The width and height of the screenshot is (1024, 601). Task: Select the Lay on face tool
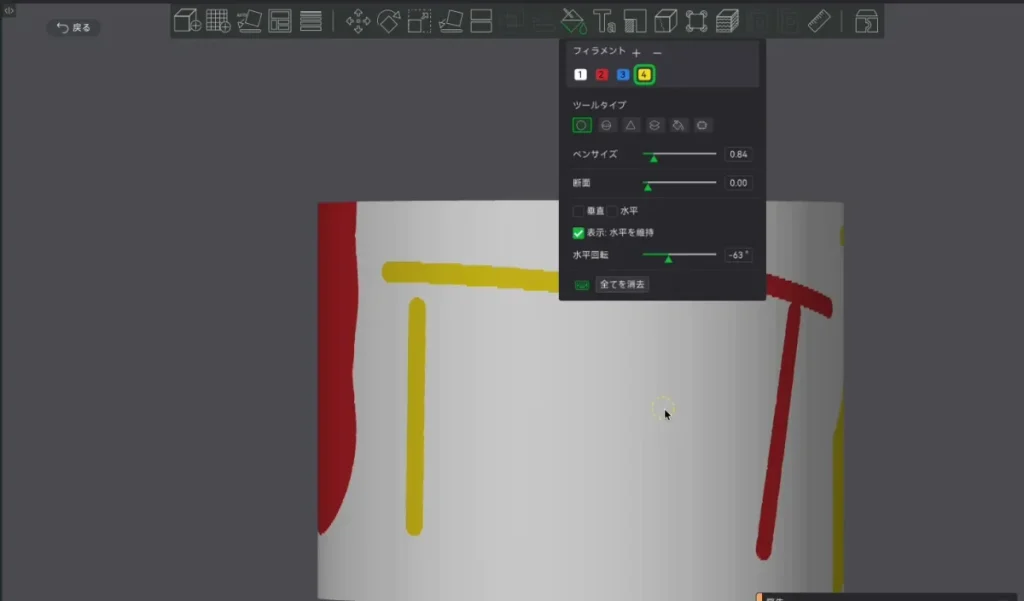coord(451,21)
